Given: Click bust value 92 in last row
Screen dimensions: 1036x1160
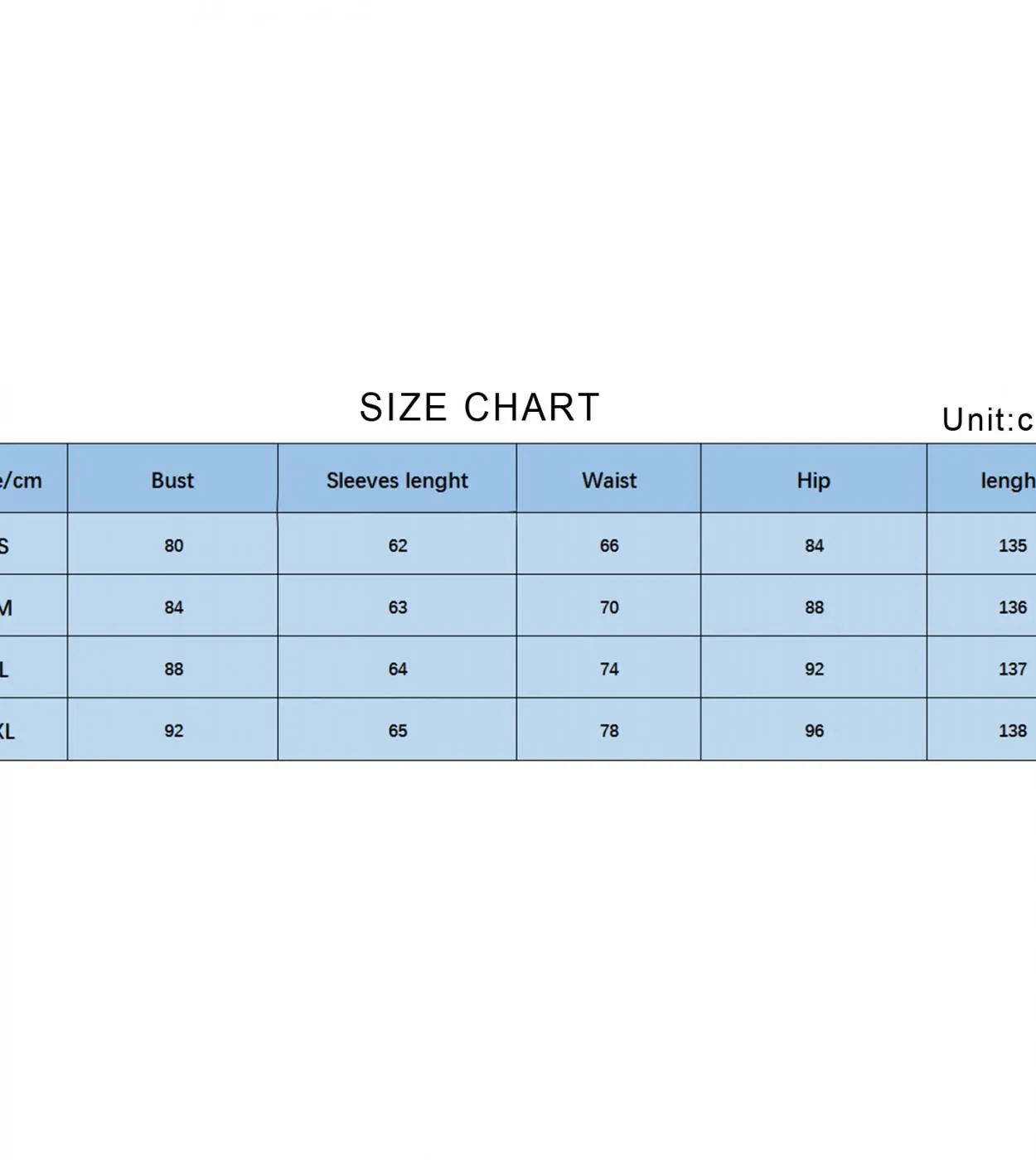Looking at the screenshot, I should tap(174, 731).
